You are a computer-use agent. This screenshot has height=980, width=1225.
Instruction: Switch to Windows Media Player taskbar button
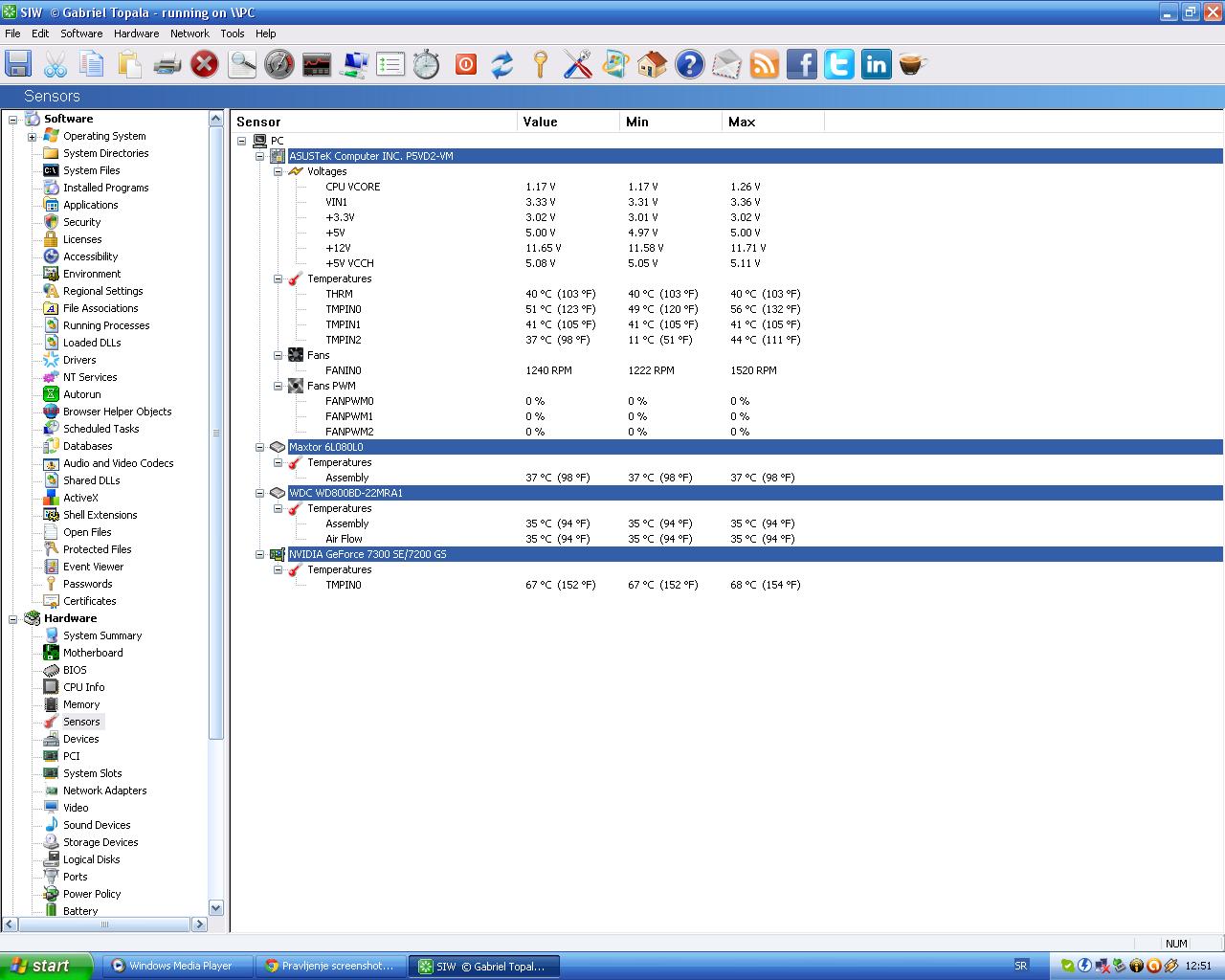(178, 966)
